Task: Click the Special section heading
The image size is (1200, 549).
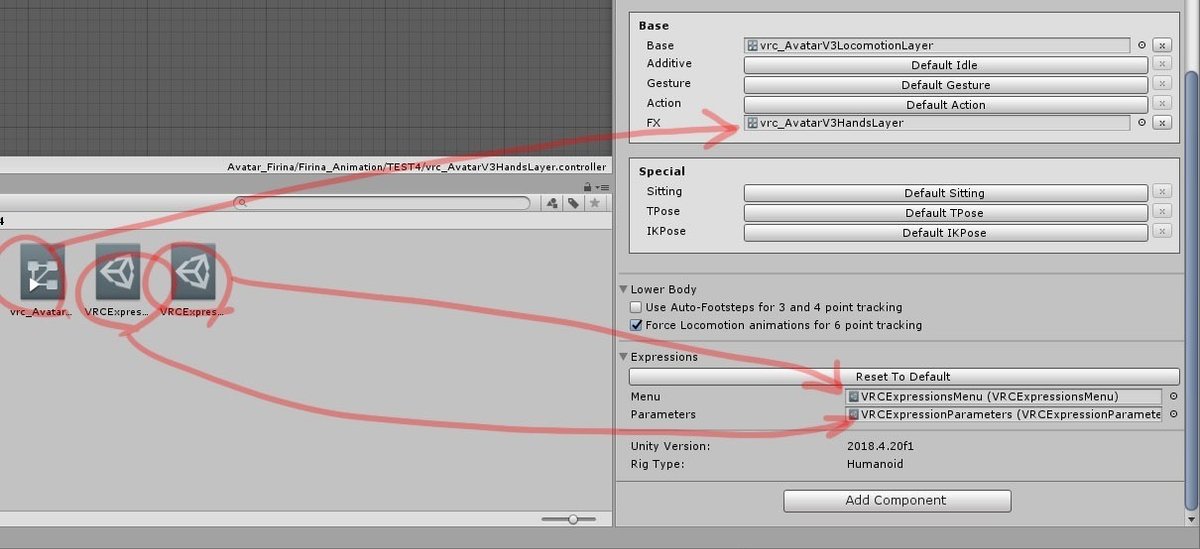Action: (662, 171)
